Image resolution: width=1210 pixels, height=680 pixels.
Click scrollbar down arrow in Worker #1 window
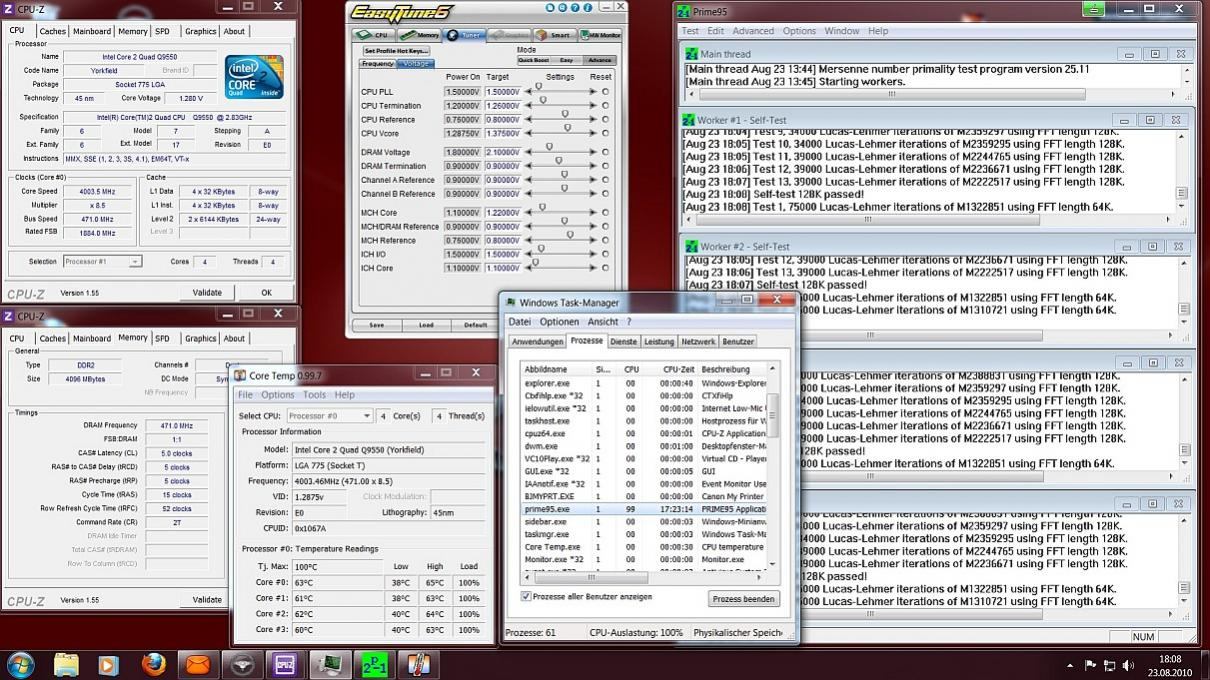[x=1181, y=206]
